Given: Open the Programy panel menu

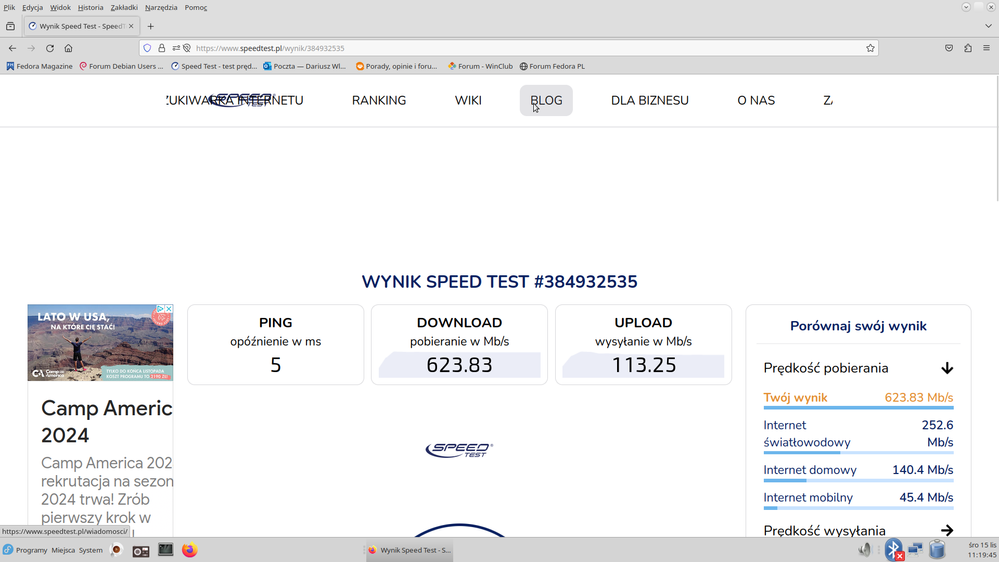Looking at the screenshot, I should coord(25,550).
